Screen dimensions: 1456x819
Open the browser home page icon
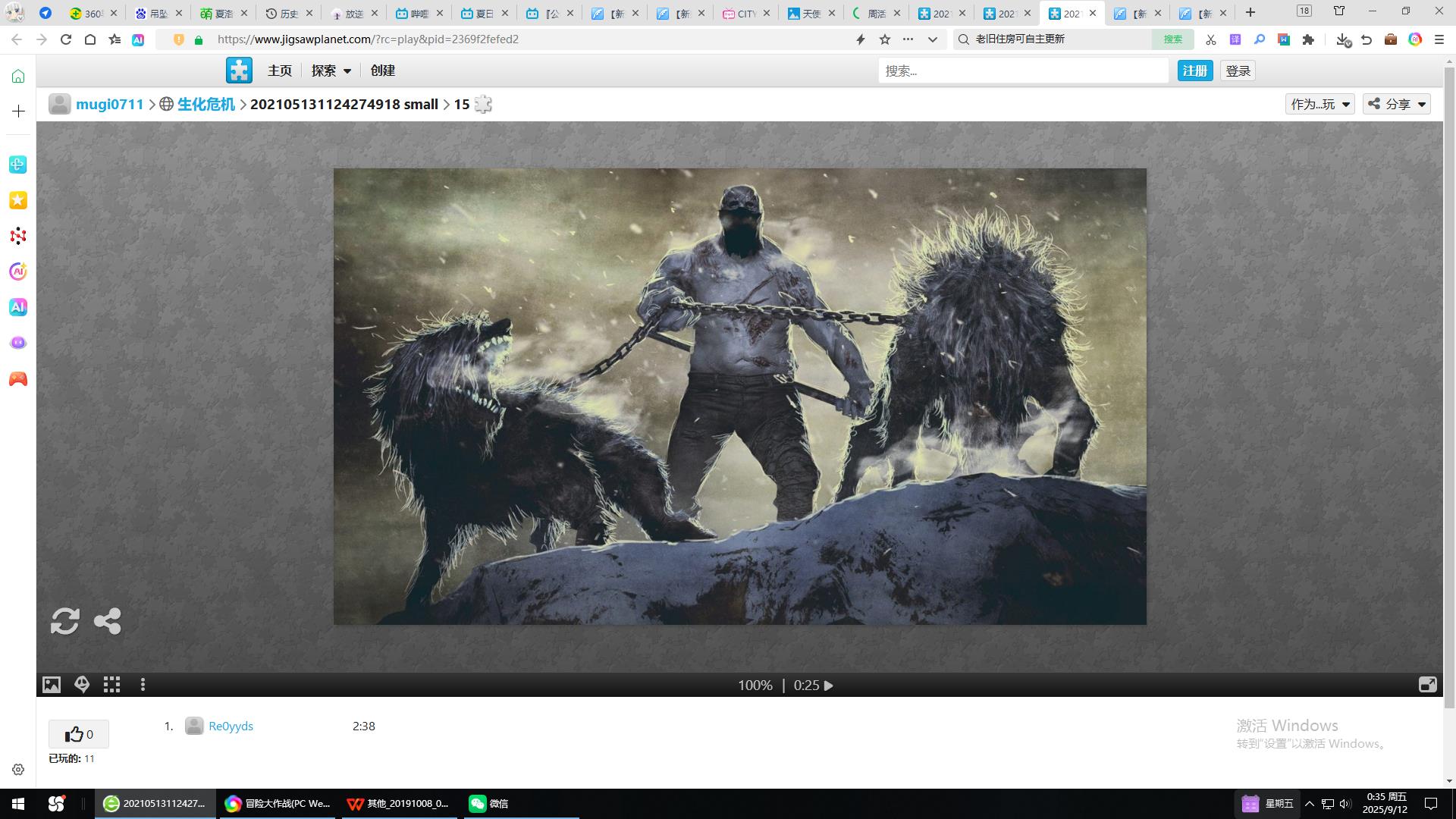tap(90, 39)
